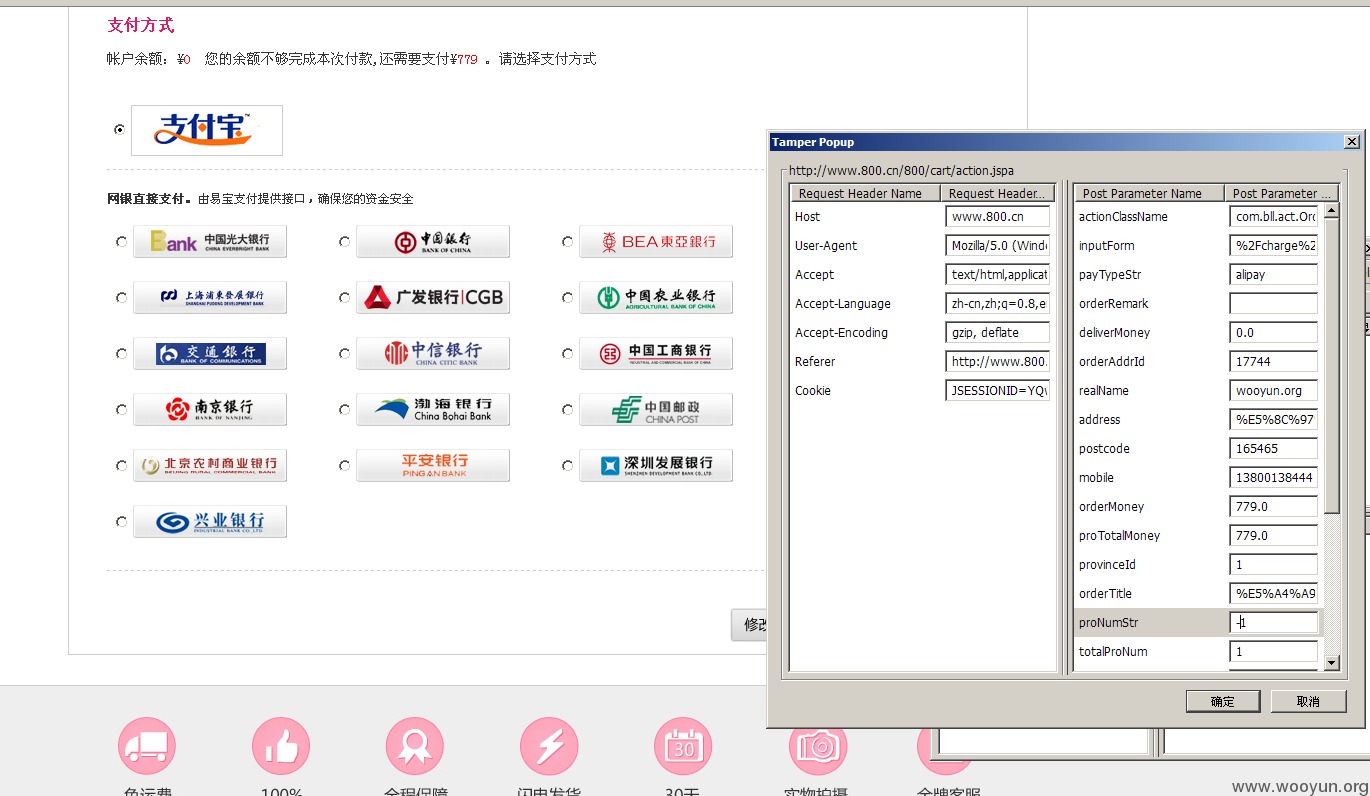1370x796 pixels.
Task: Select 中国工商银行 radio button
Action: coord(567,353)
